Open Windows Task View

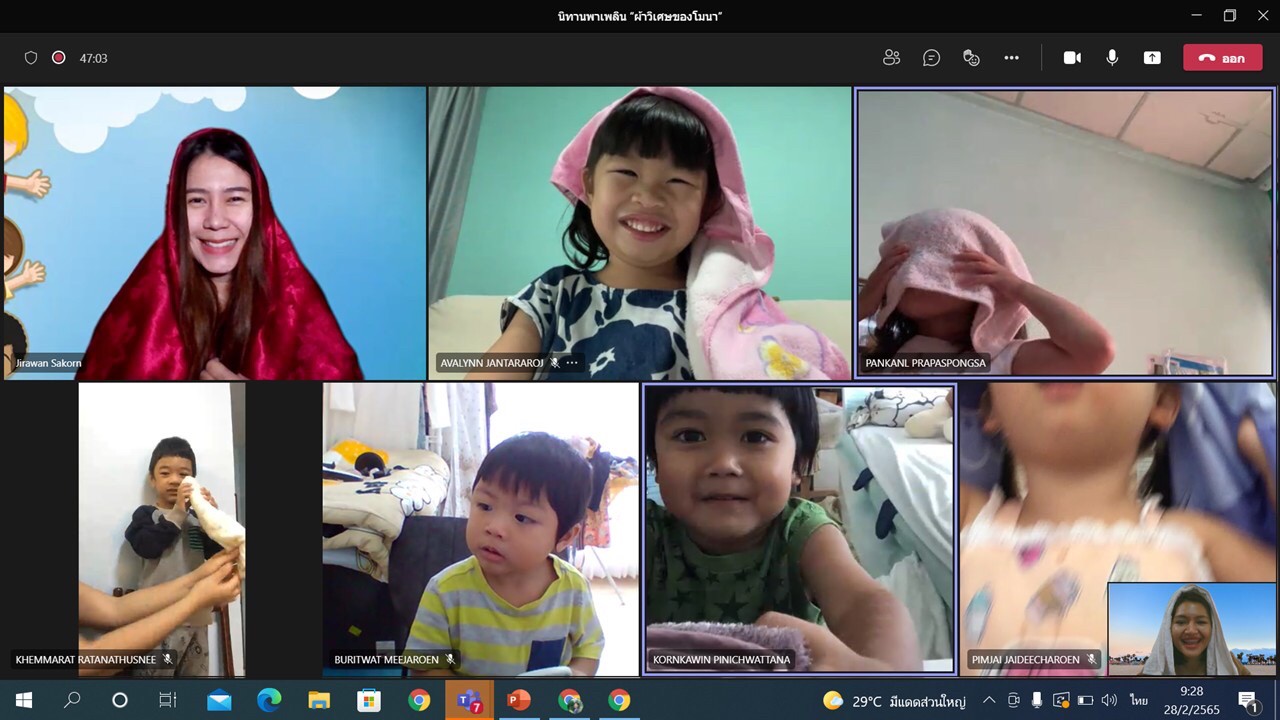coord(168,700)
